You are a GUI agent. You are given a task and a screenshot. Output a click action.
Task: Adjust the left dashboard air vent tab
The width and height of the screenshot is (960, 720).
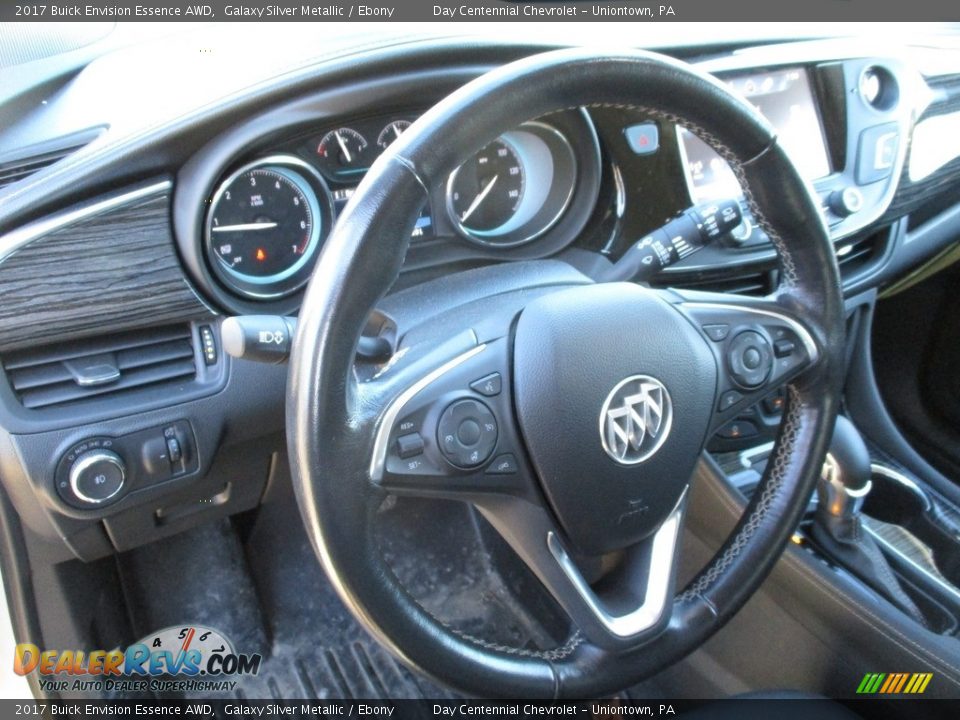click(x=92, y=374)
